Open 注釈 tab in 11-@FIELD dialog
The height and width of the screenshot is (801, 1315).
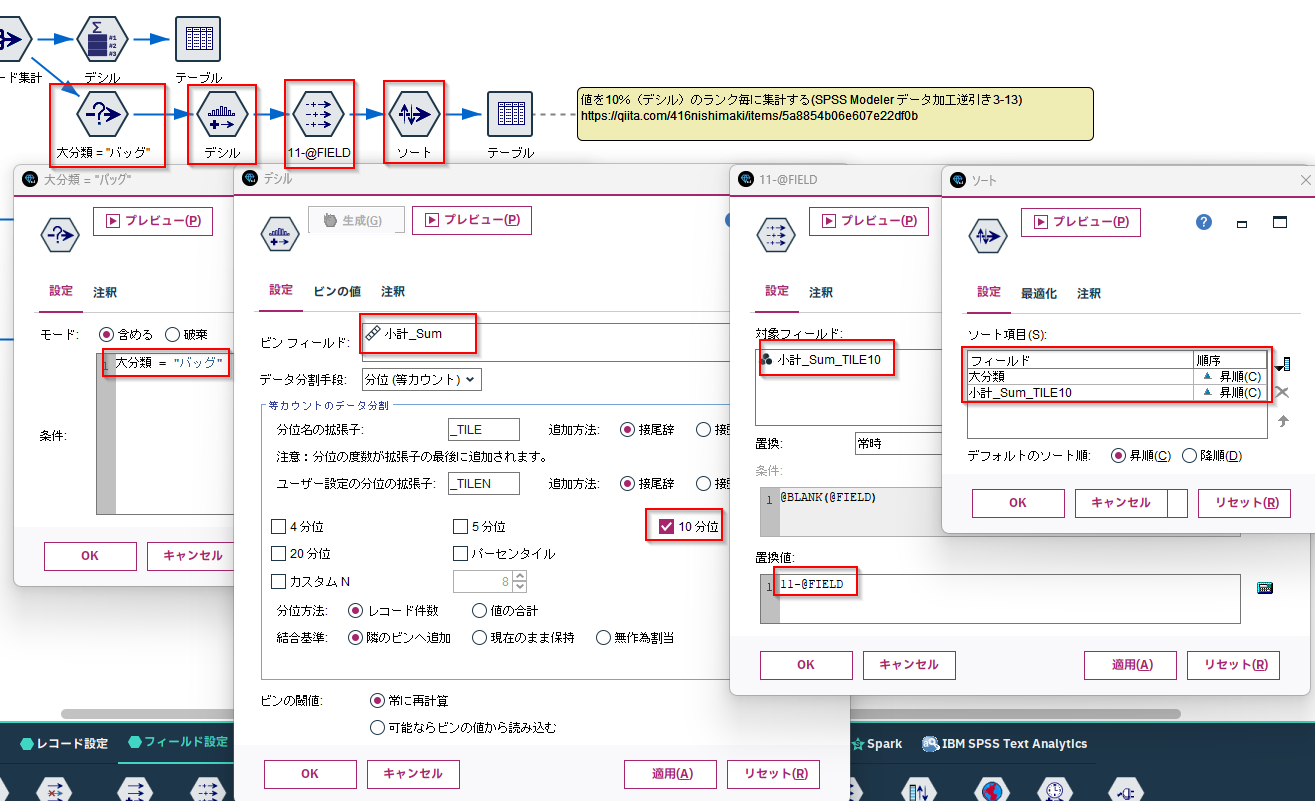click(x=821, y=291)
